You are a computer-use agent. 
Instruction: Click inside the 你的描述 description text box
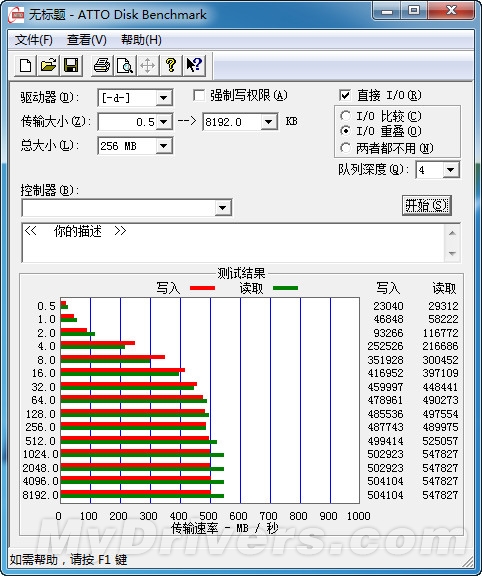pos(233,242)
